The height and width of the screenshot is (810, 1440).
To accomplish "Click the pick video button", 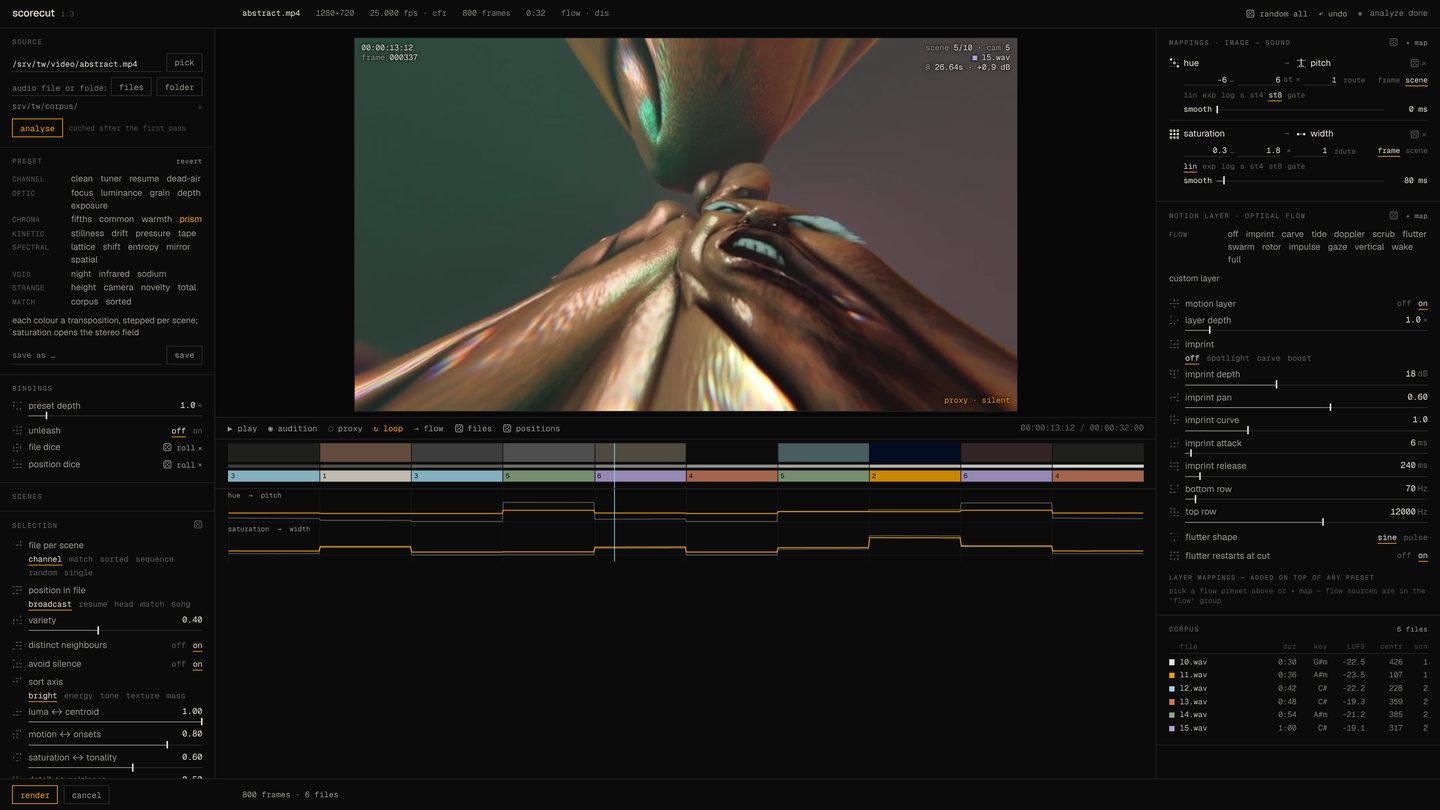I will [184, 63].
